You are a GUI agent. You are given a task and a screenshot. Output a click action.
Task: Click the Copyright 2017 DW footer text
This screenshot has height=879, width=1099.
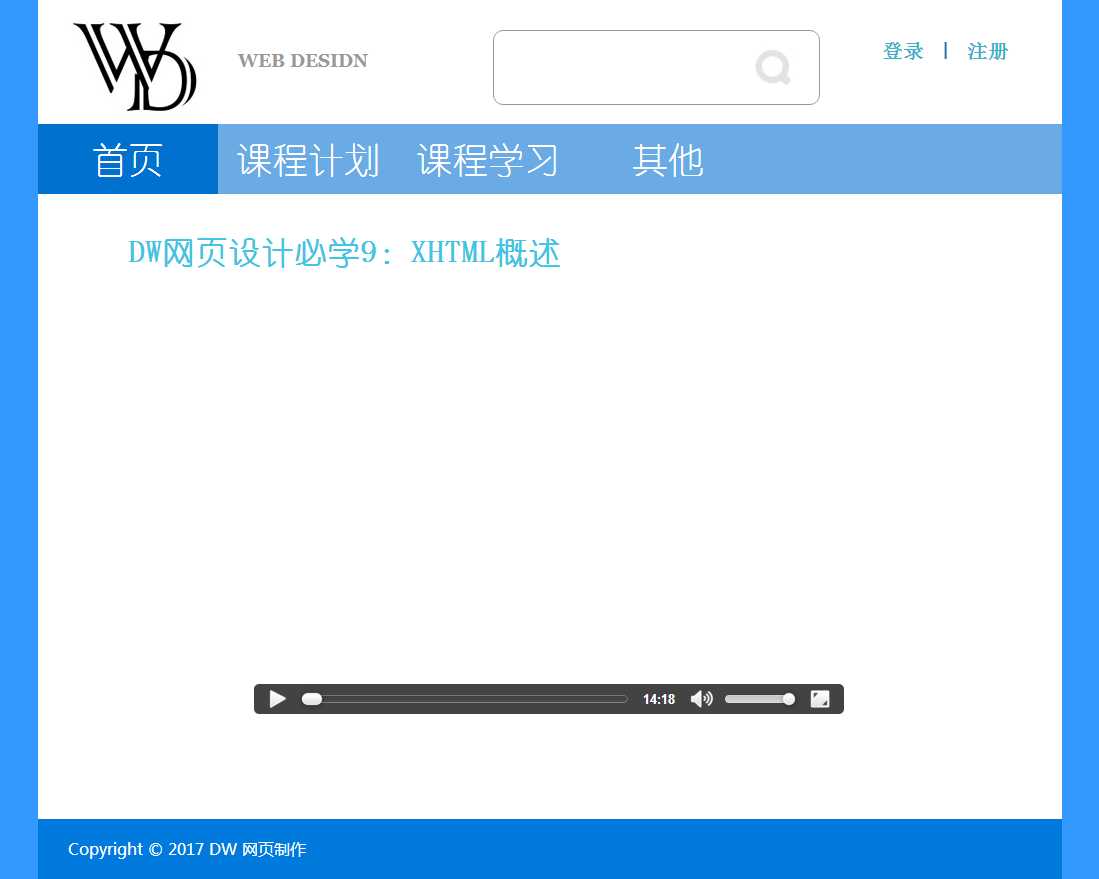tap(187, 849)
